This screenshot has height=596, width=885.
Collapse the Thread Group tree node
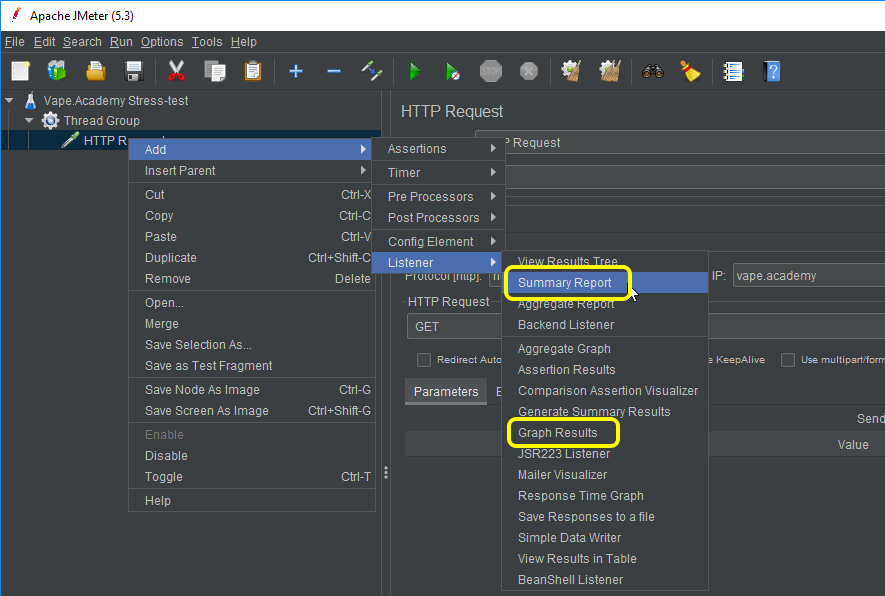tap(29, 121)
